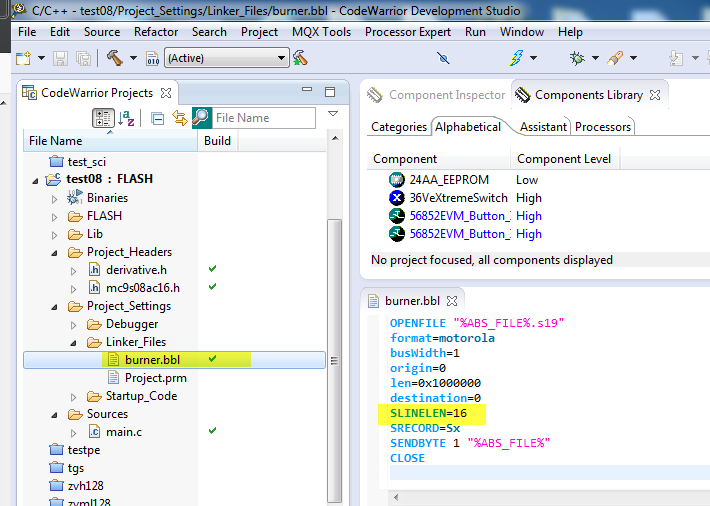Switch to the Categories tab
Screen dimensions: 710x506
pyautogui.click(x=398, y=127)
